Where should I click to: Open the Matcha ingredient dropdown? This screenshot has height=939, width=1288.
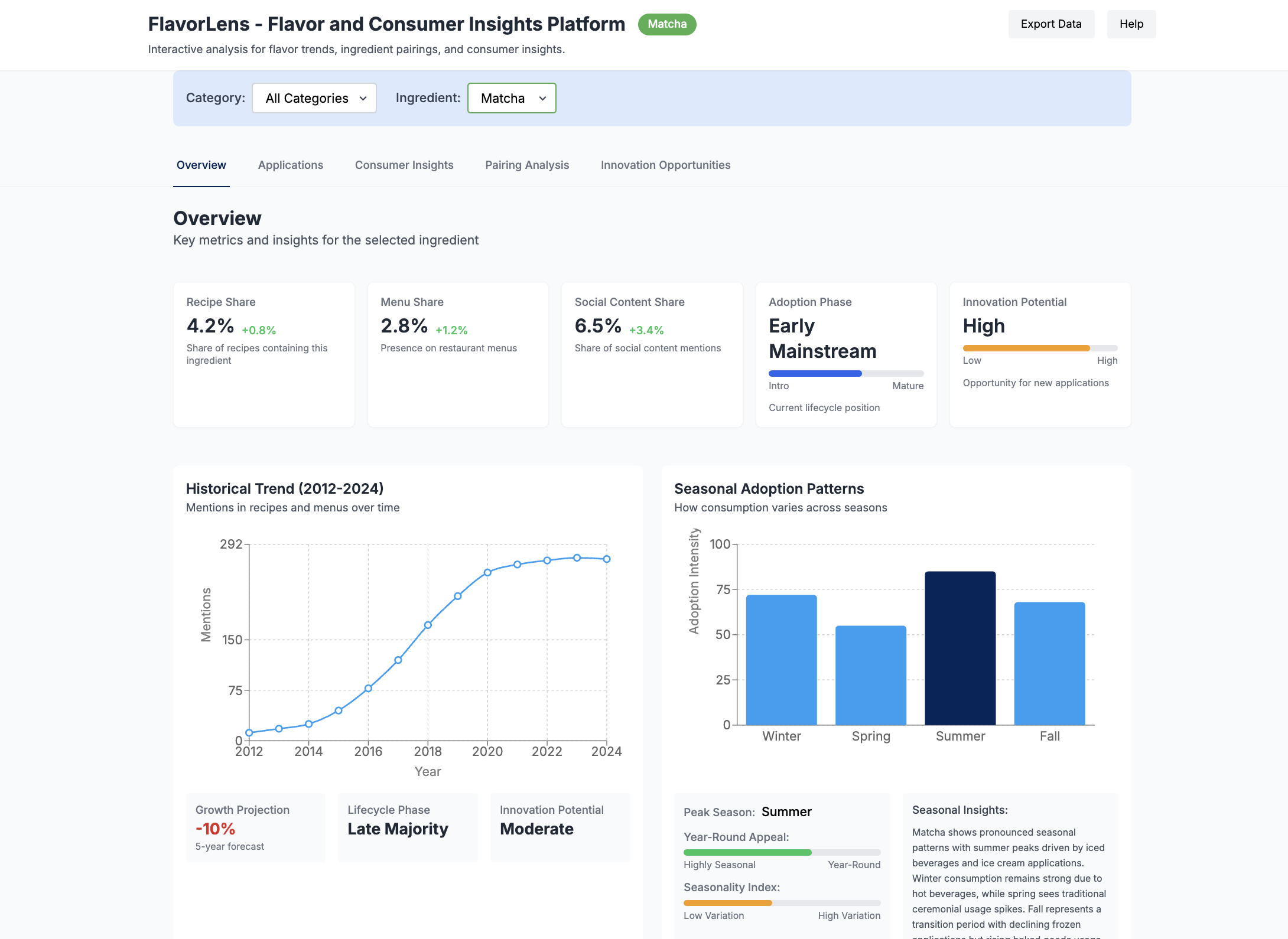[512, 98]
